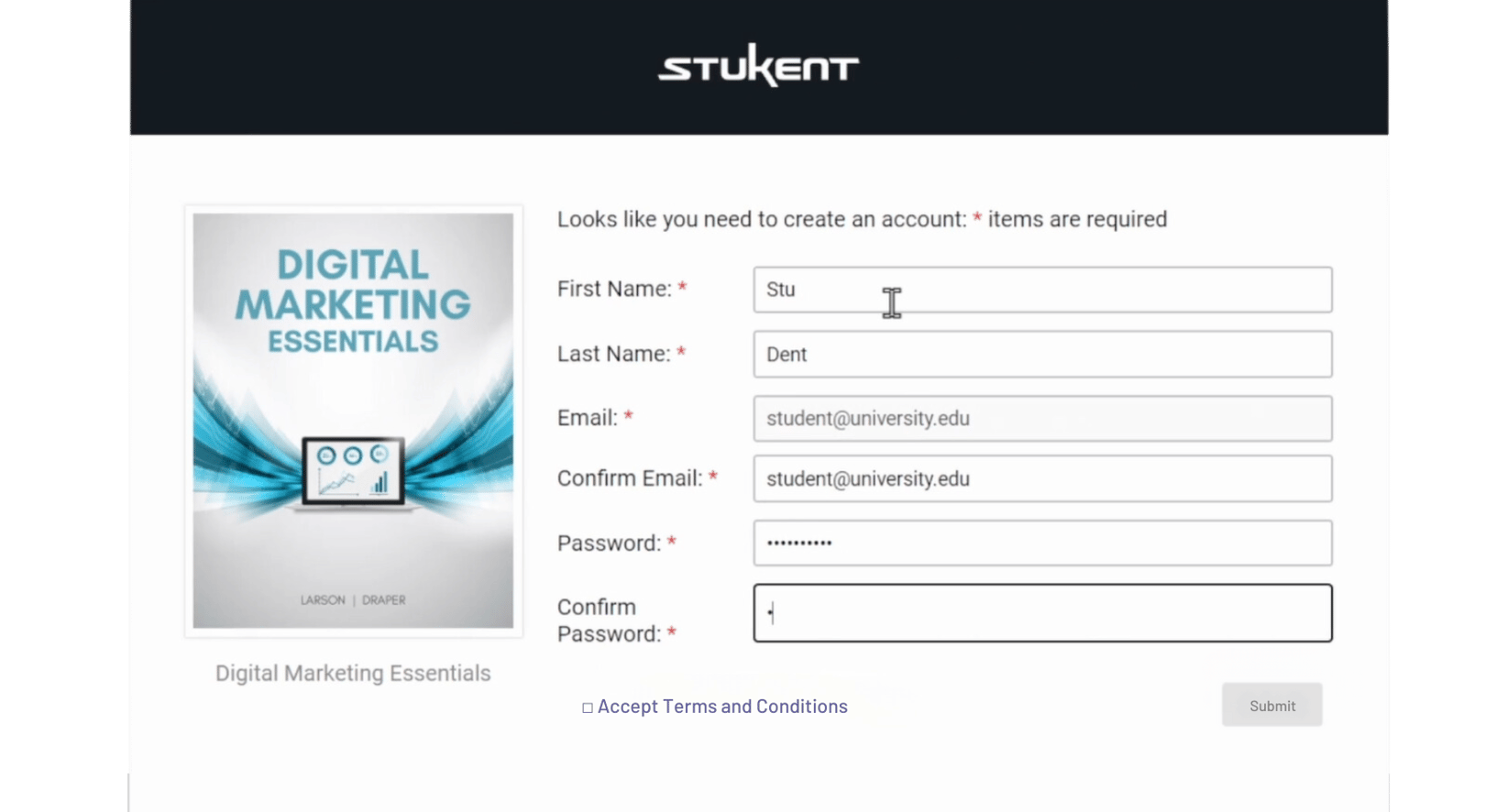Click the Password input field
The width and height of the screenshot is (1485, 812).
(x=1042, y=543)
